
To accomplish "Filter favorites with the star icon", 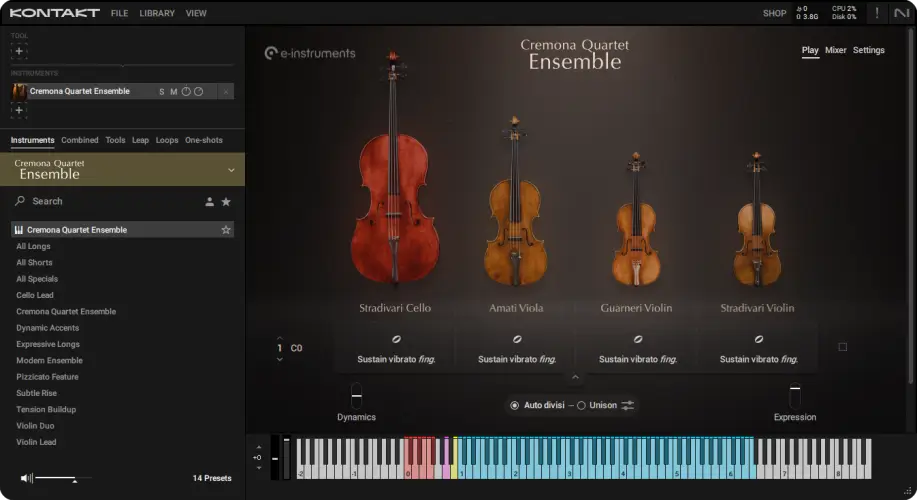I will pyautogui.click(x=226, y=202).
